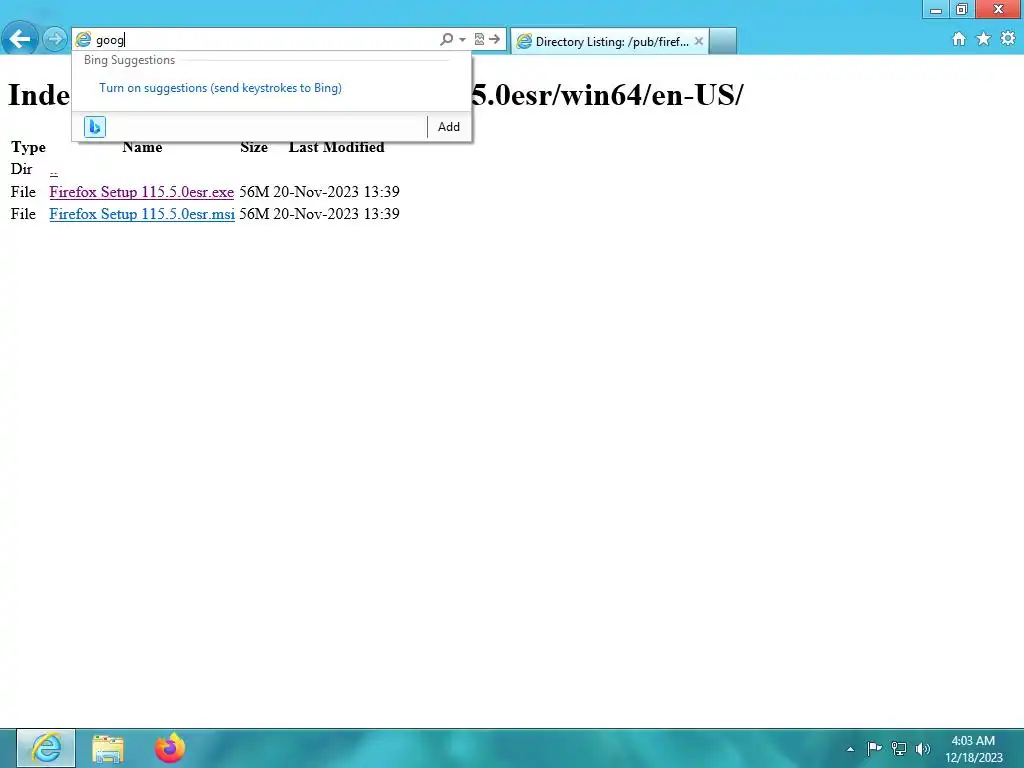Download Firefox Setup 115.5.0esr.msi
The width and height of the screenshot is (1024, 768).
(142, 214)
